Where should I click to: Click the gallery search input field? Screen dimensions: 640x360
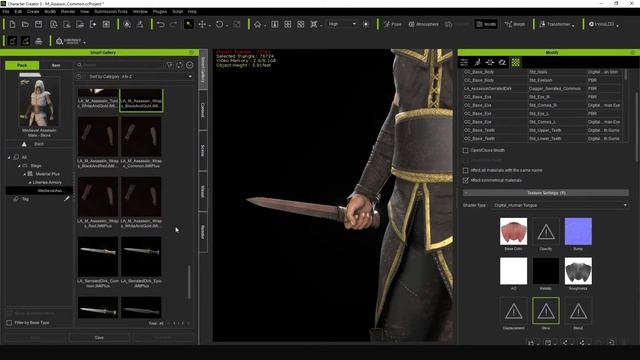point(120,65)
